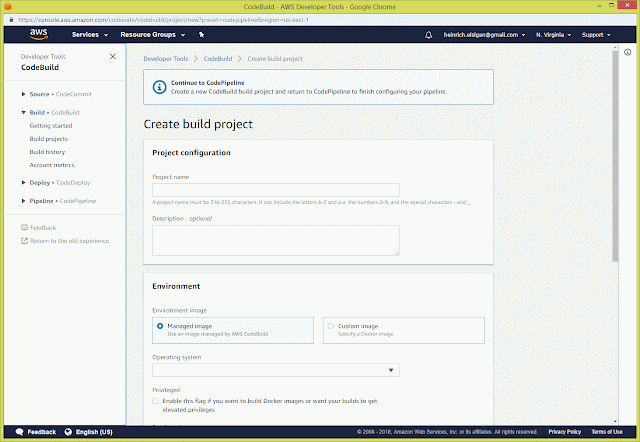640x442 pixels.
Task: Select the Managed image radio option
Action: 160,326
